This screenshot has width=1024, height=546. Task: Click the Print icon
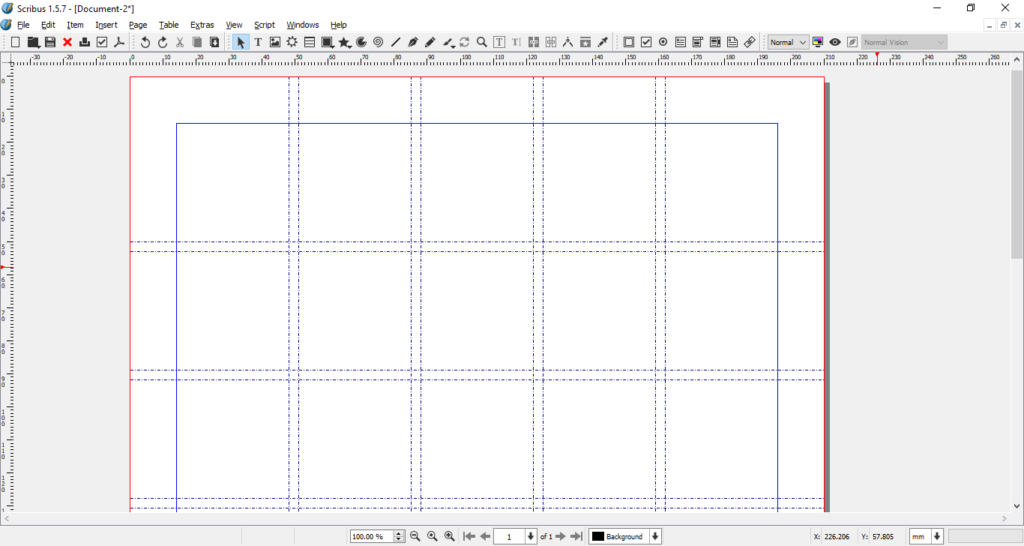coord(84,42)
